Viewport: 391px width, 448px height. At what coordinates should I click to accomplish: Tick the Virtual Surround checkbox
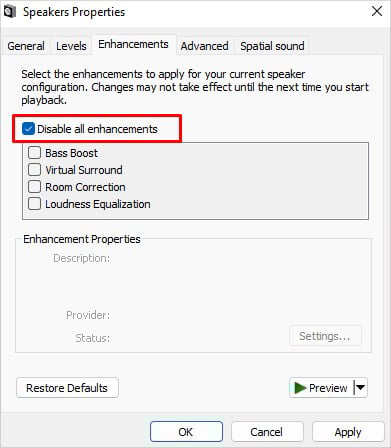[34, 170]
